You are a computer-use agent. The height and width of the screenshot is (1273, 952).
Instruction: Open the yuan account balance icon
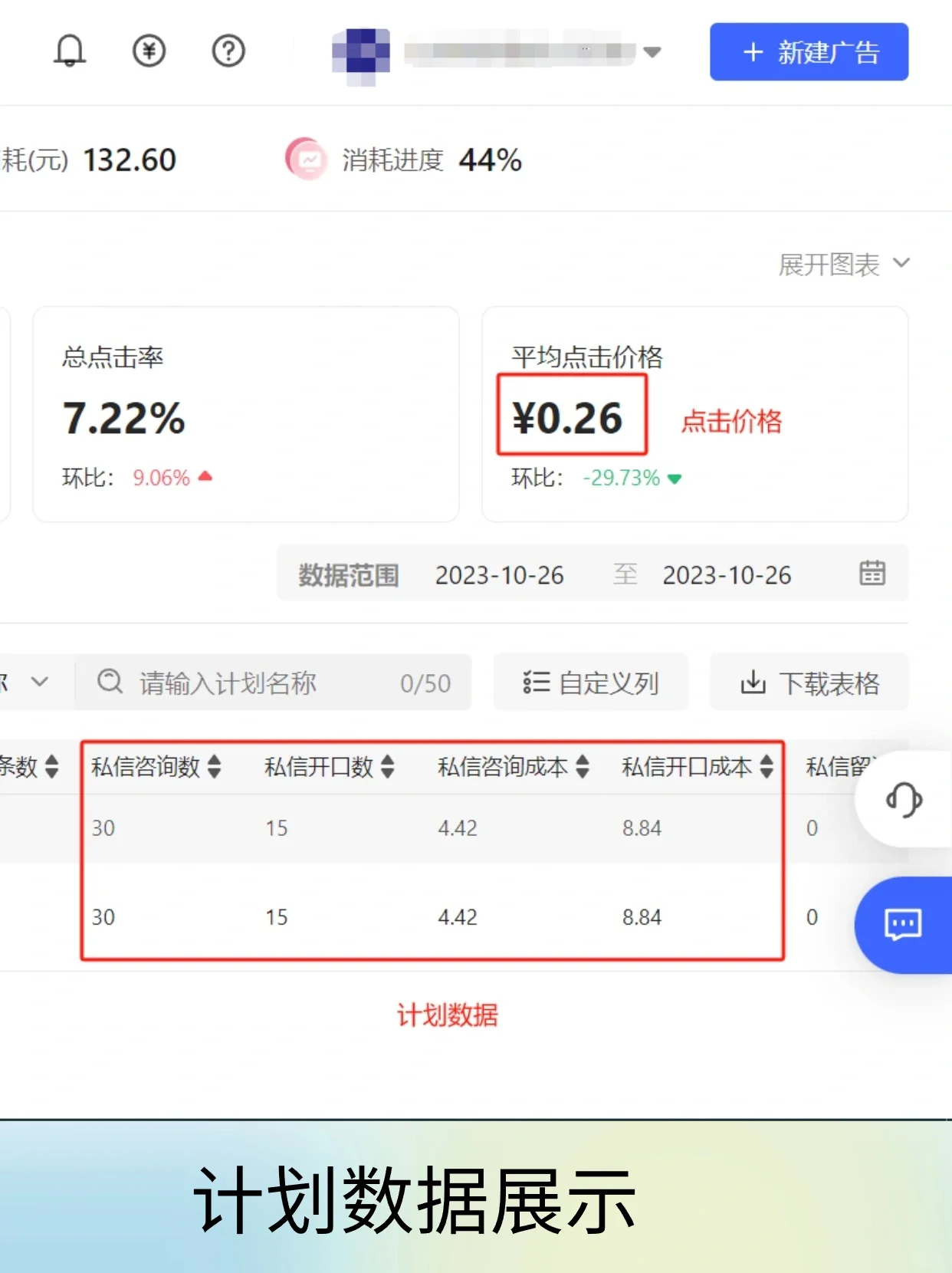(149, 51)
